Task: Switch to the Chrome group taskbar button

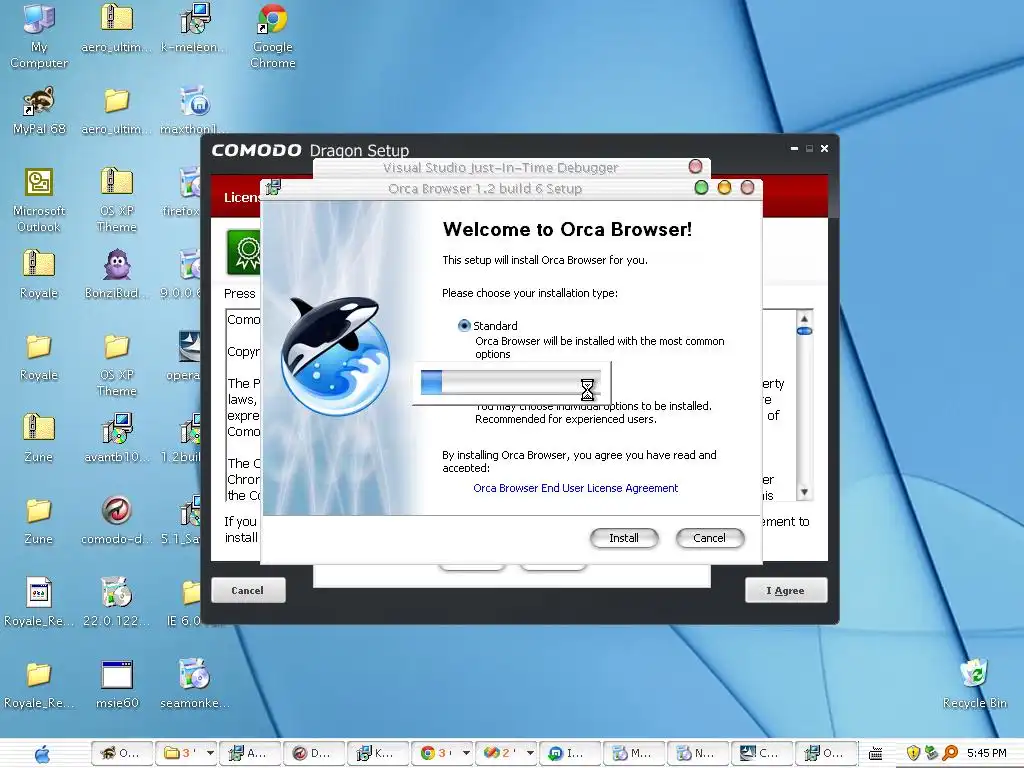Action: (x=436, y=753)
